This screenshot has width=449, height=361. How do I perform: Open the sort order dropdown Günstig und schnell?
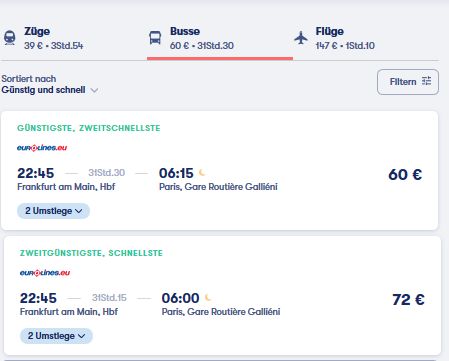[49, 85]
